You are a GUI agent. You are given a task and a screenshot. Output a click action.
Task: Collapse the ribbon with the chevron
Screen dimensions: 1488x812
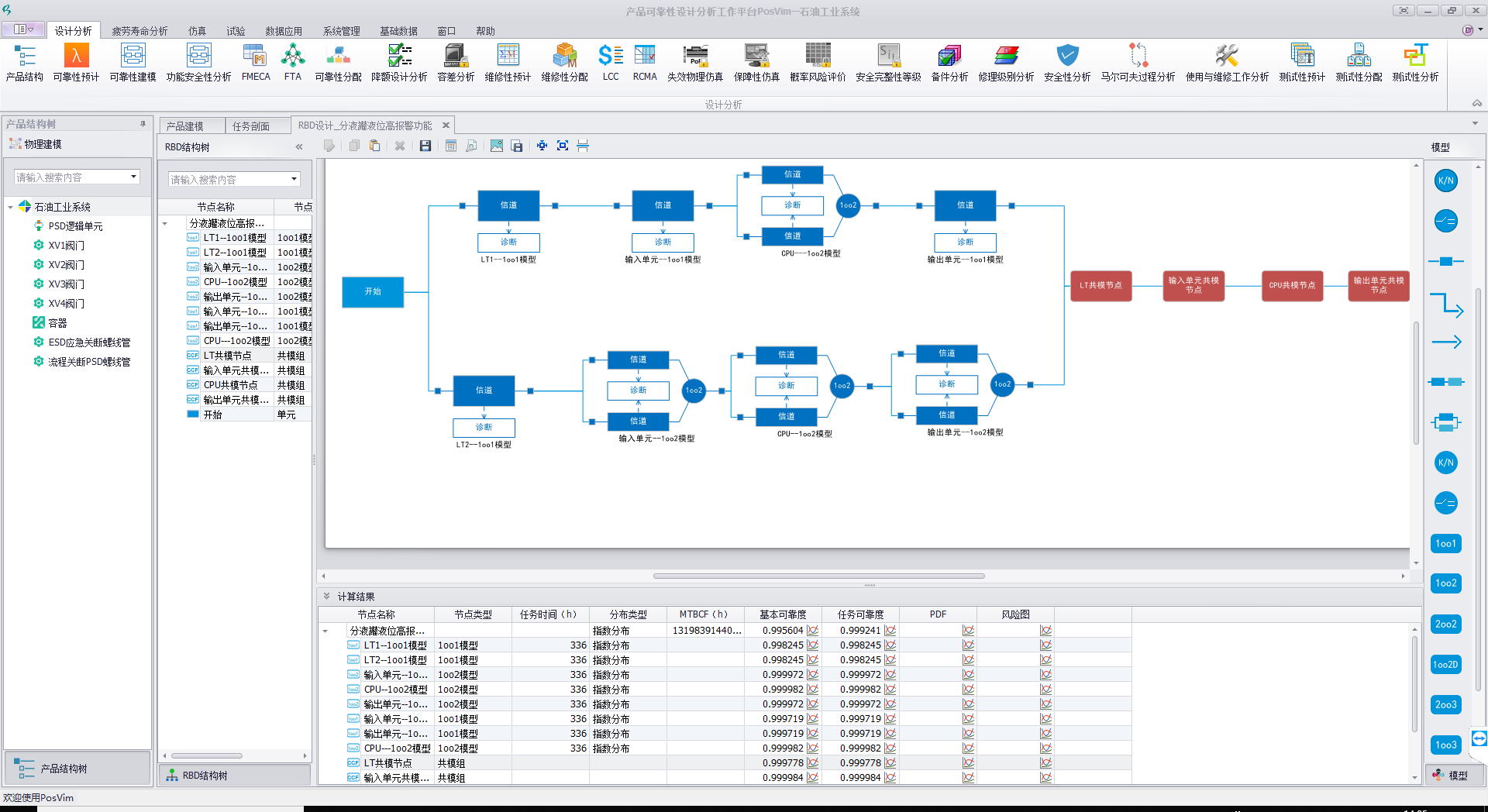click(1476, 103)
